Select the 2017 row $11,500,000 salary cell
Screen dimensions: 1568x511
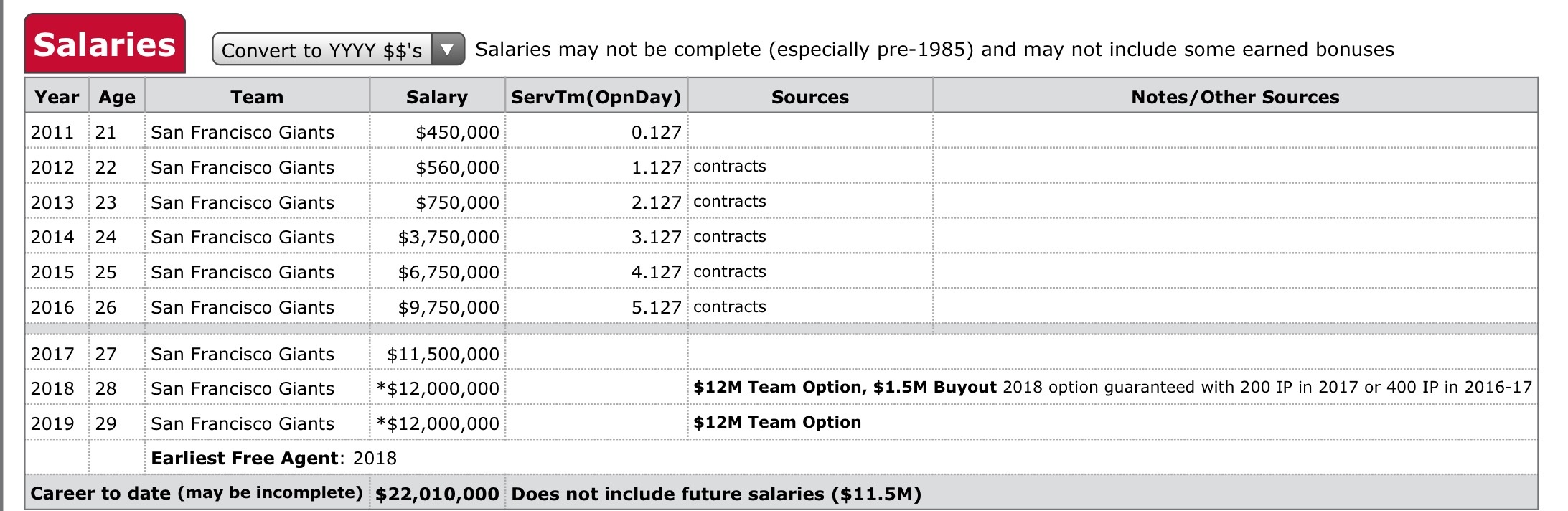[438, 354]
